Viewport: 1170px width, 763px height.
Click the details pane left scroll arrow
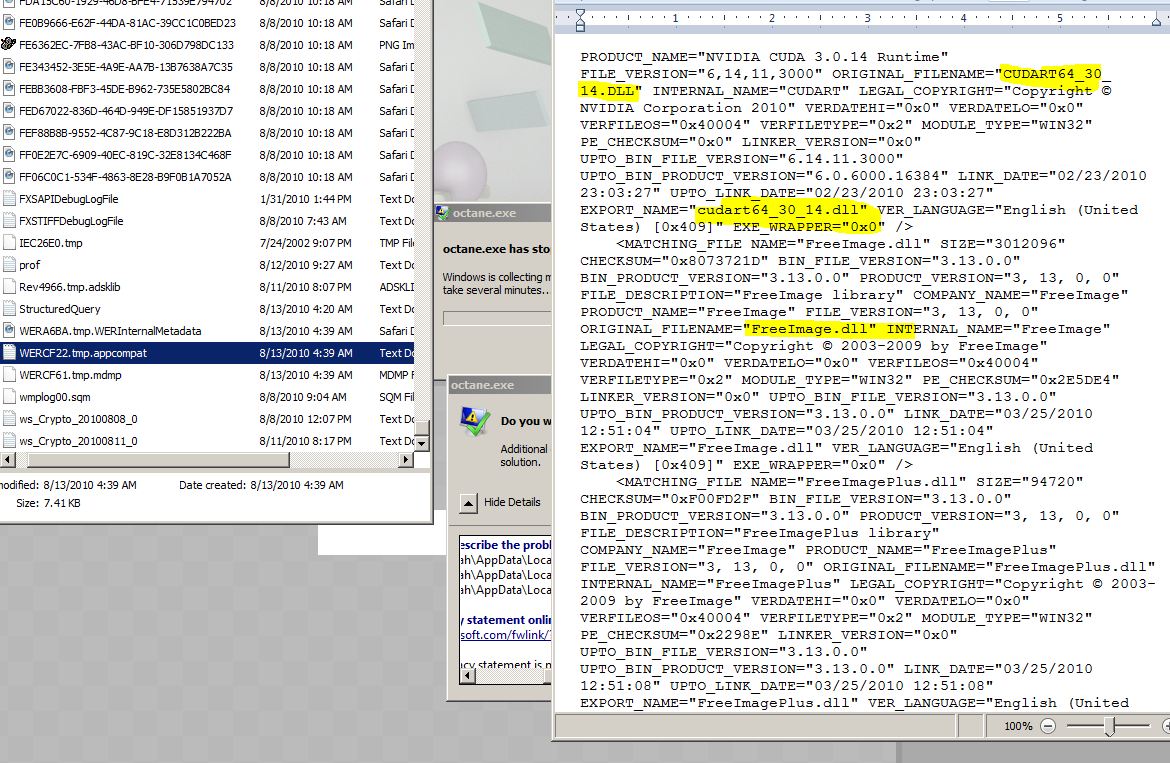(467, 676)
